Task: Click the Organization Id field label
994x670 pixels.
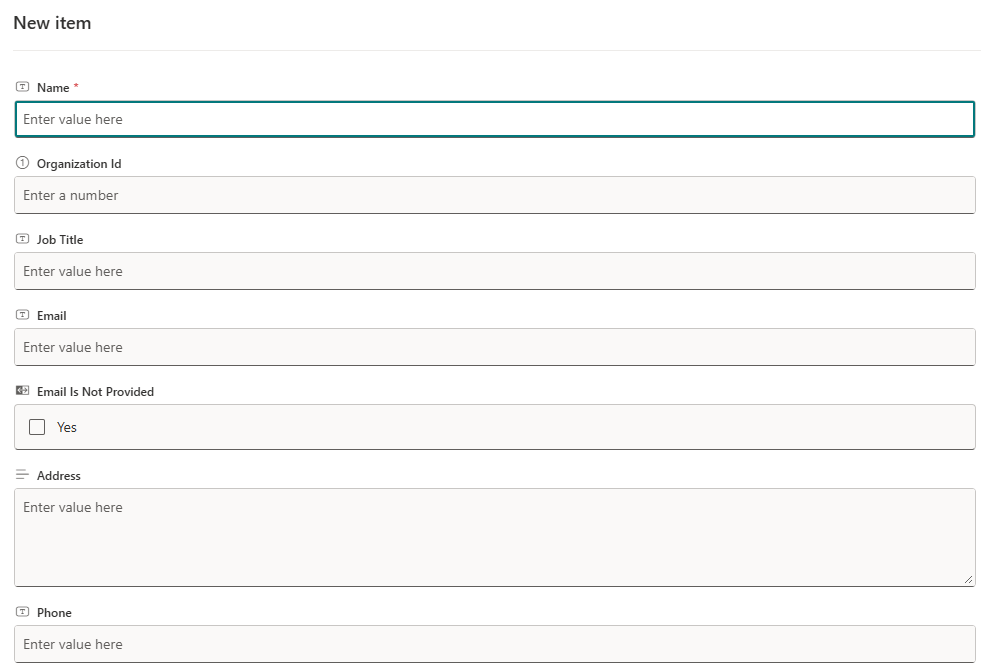Action: [x=79, y=164]
